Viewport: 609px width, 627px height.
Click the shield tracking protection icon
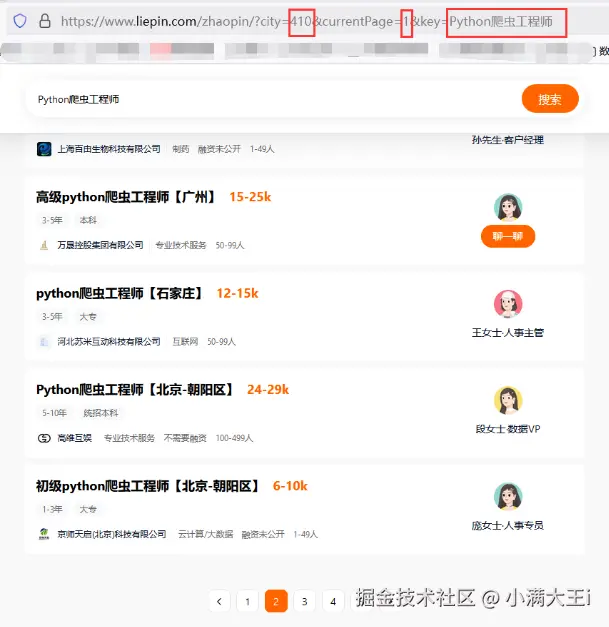pyautogui.click(x=20, y=21)
